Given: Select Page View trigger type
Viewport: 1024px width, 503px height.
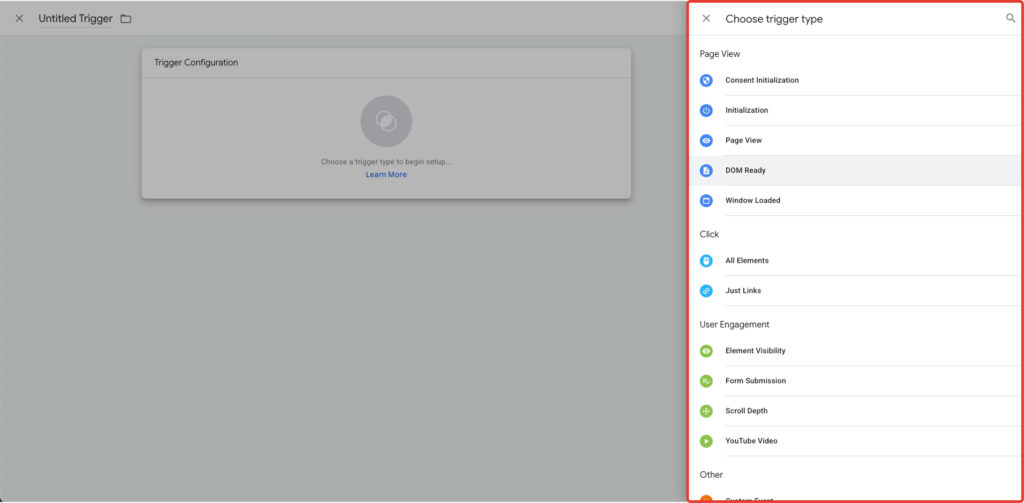Looking at the screenshot, I should [x=857, y=140].
